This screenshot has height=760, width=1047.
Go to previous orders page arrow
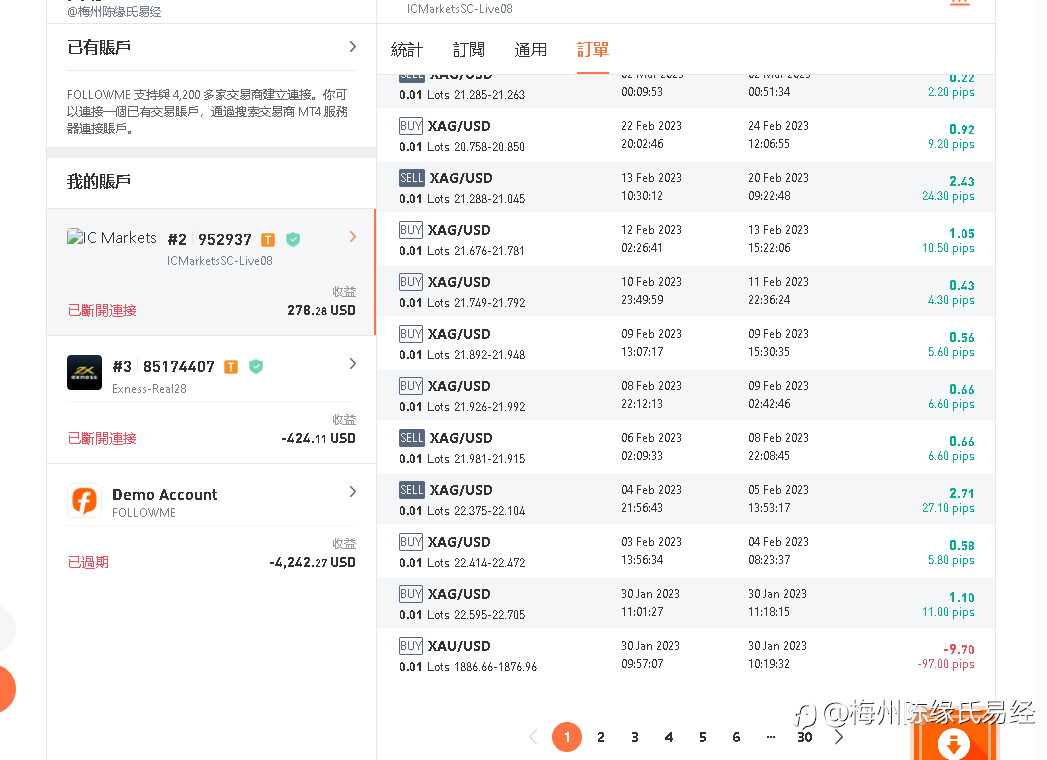(x=533, y=737)
